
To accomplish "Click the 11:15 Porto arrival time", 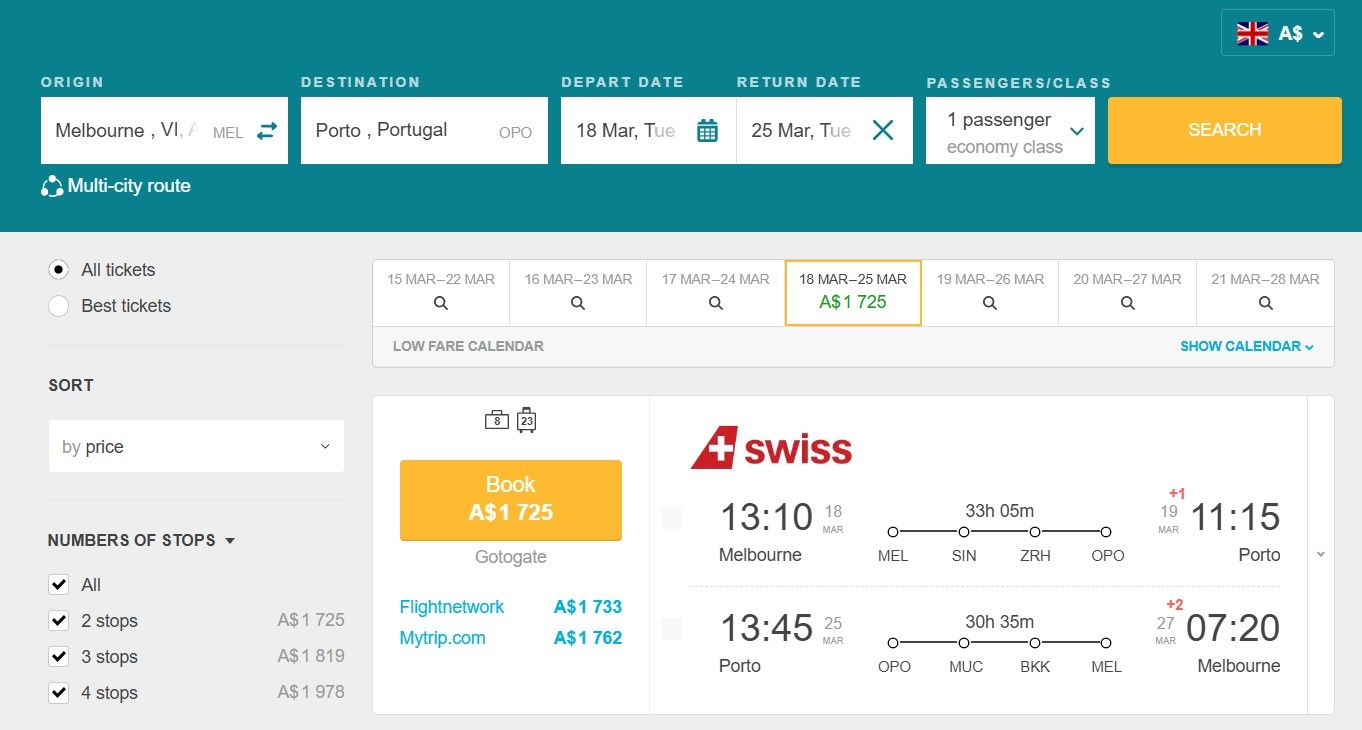I will 1236,518.
